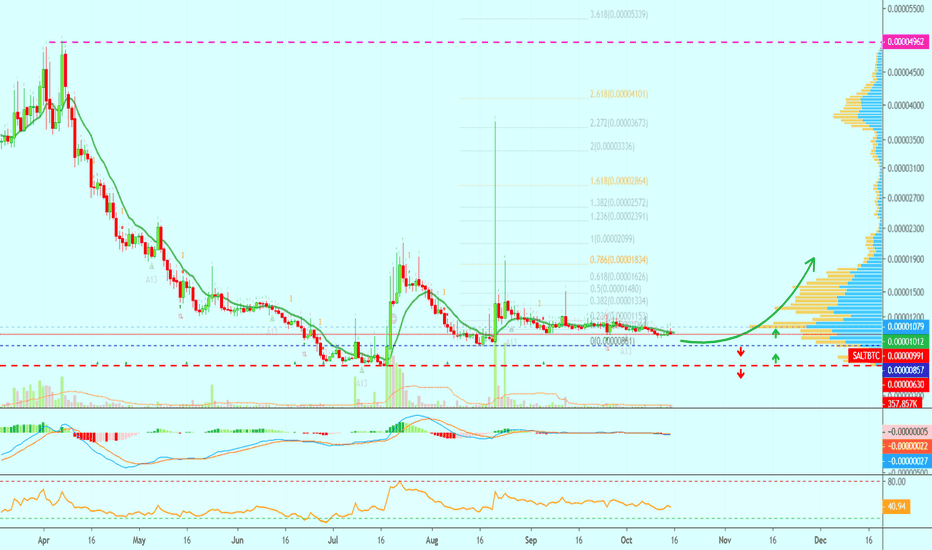This screenshot has width=932, height=550.
Task: Select the 2.618(0.00004101) Fibonacci level label
Action: [x=619, y=94]
